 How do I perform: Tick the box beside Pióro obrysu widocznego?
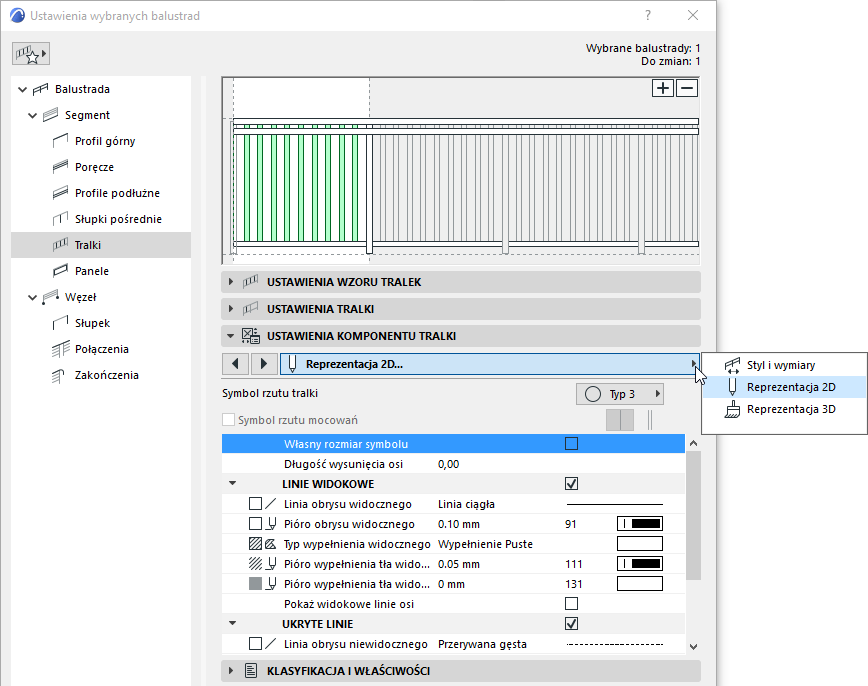coord(255,524)
